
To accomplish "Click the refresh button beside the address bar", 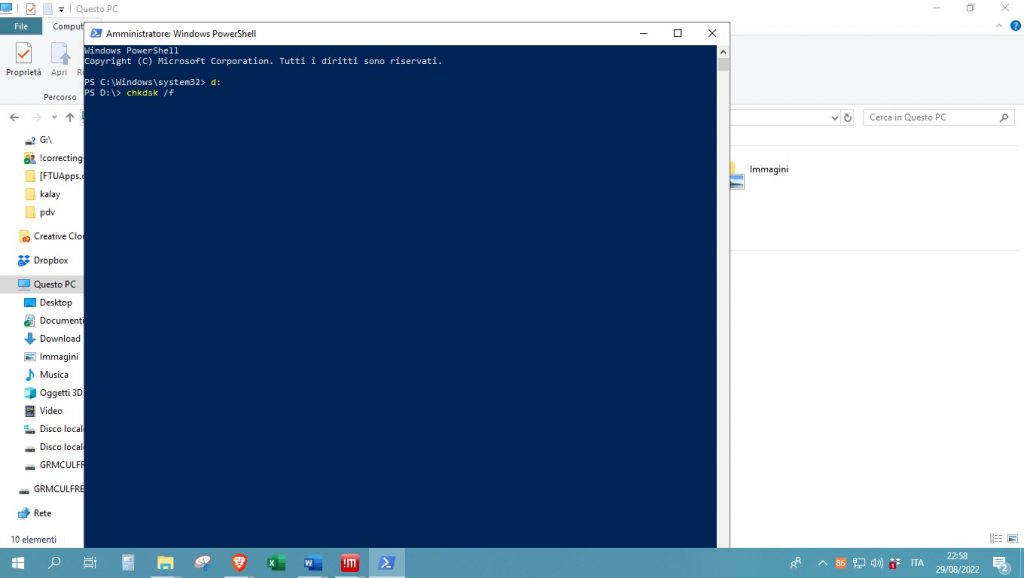I will [x=849, y=118].
